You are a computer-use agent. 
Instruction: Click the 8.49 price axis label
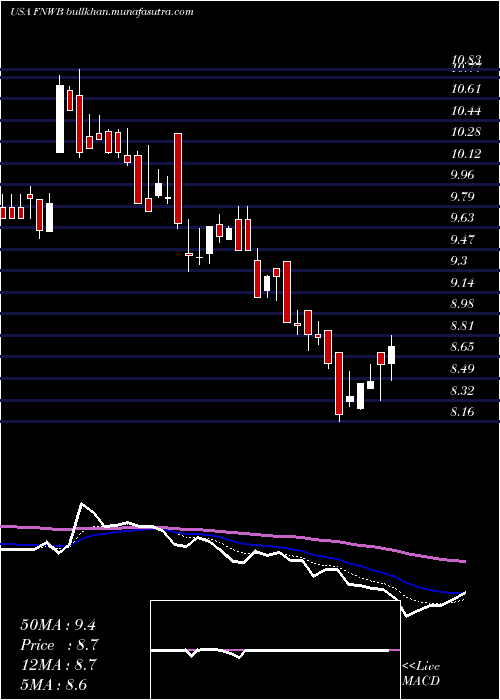tap(462, 369)
